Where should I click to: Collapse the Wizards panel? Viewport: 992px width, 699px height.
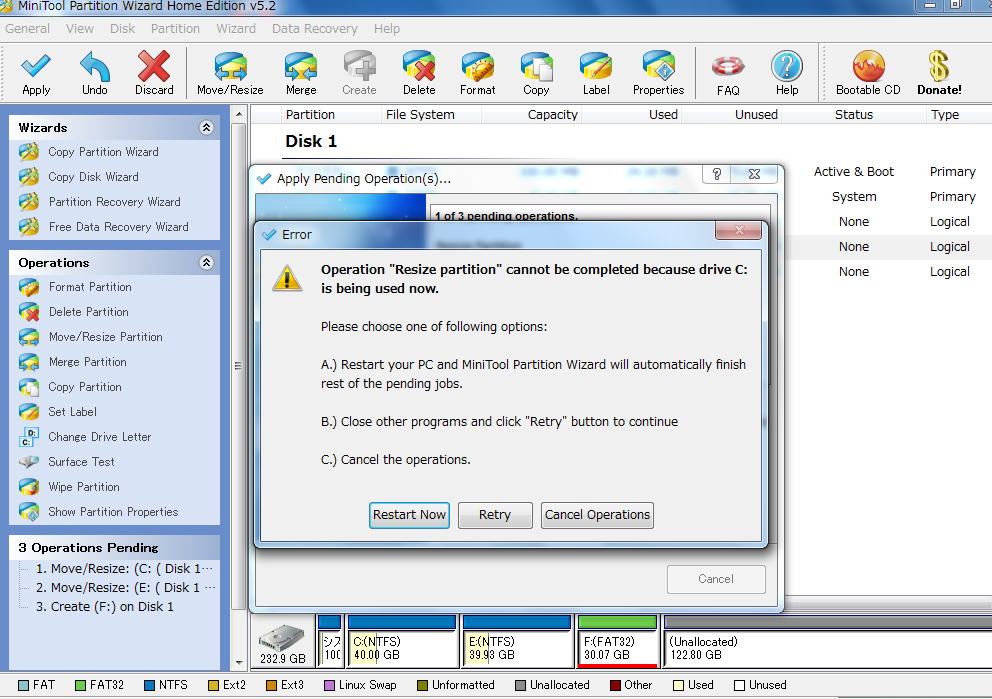tap(206, 127)
